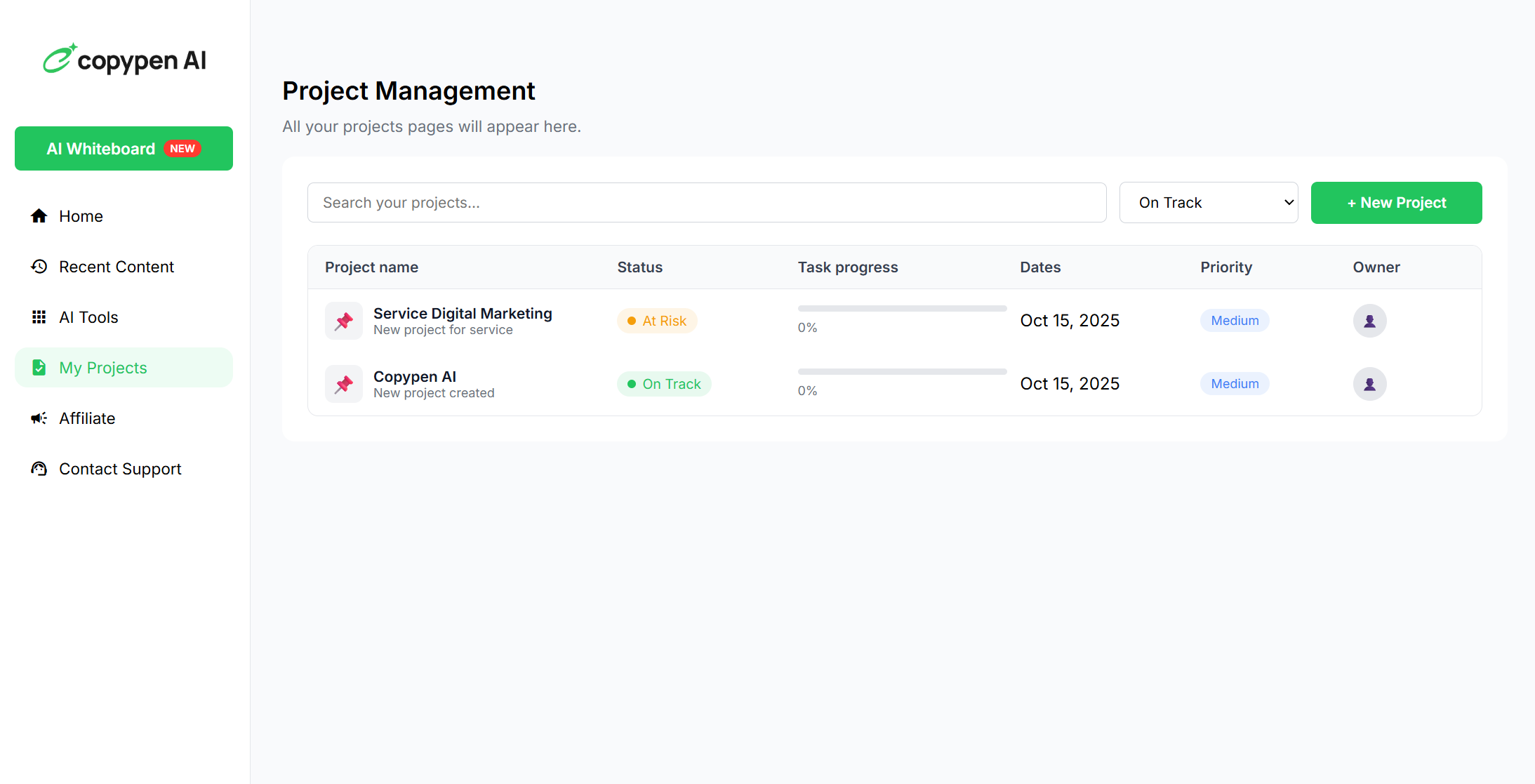Open AI Tools via the grid icon
1535x784 pixels.
(x=39, y=317)
